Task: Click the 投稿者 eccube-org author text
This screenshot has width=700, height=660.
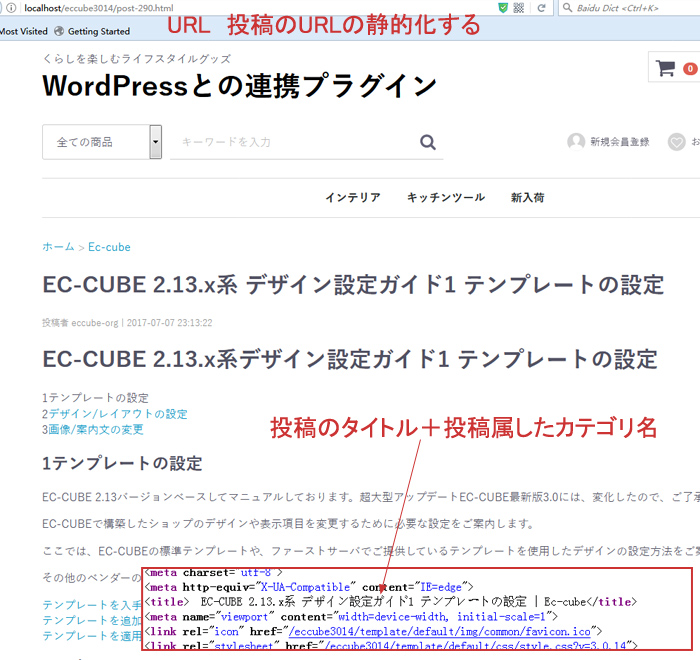Action: [80, 323]
